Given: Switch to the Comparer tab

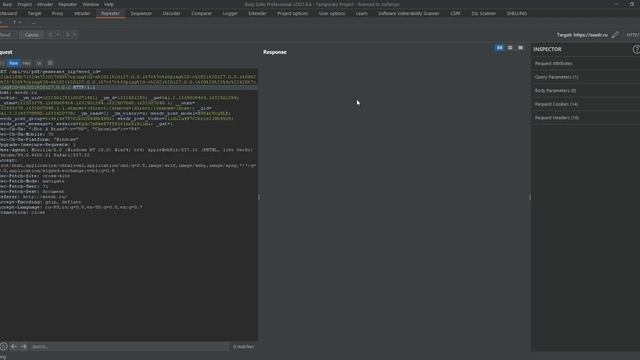Looking at the screenshot, I should [202, 13].
